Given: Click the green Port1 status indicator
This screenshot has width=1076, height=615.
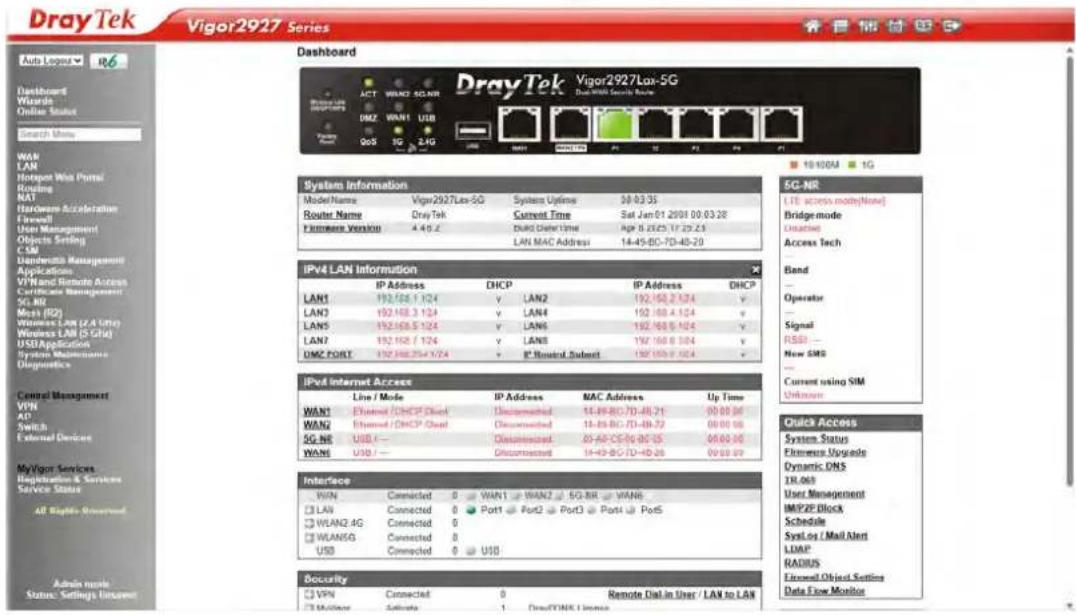Looking at the screenshot, I should coord(471,510).
